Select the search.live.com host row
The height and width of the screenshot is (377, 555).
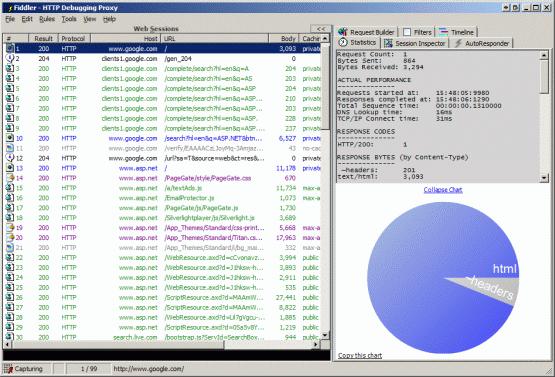click(162, 337)
